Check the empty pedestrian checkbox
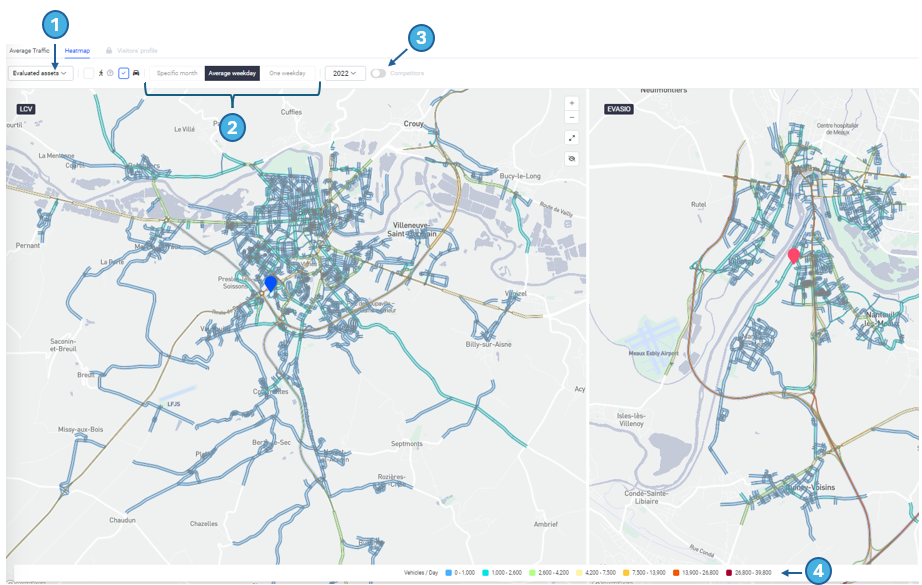The image size is (922, 585). tap(89, 73)
